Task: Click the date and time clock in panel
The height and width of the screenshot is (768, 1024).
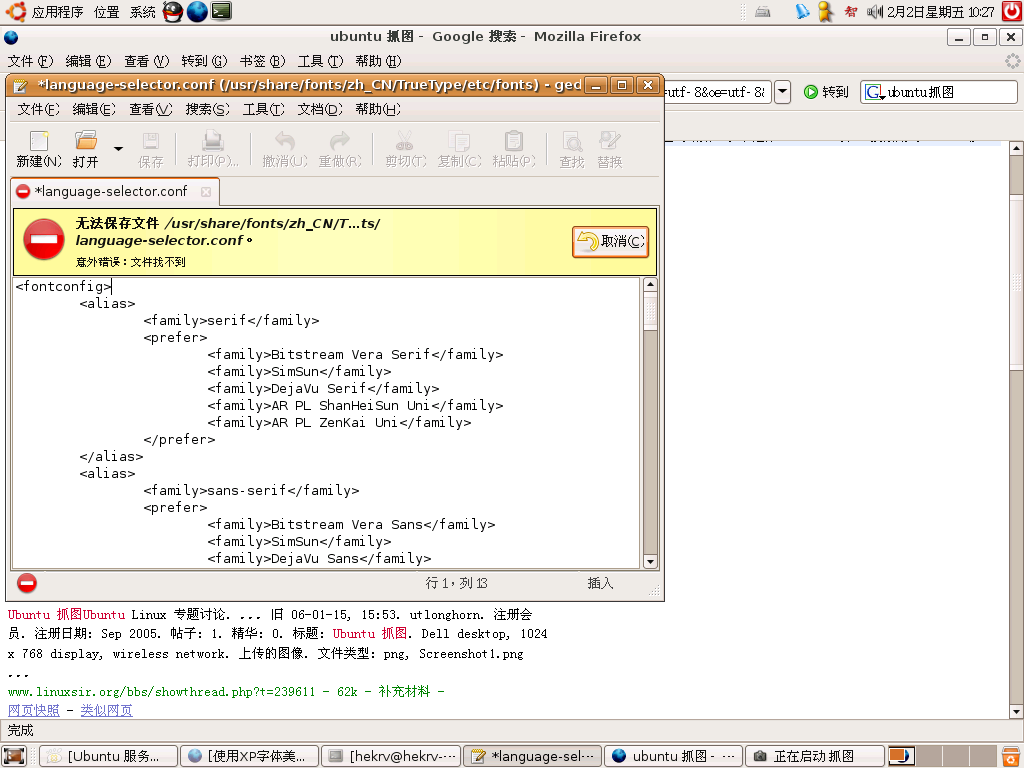Action: (940, 12)
